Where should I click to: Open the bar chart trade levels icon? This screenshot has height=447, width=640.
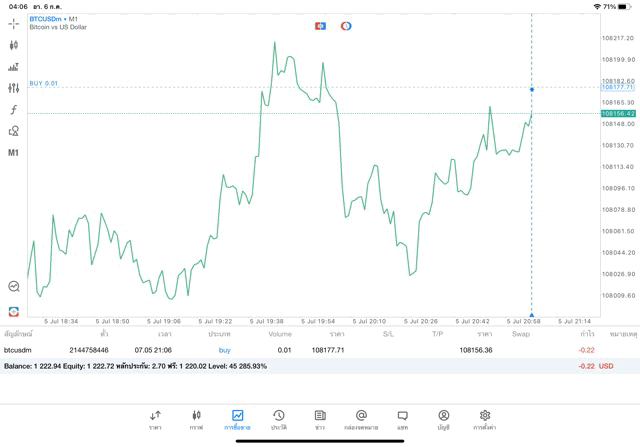click(x=14, y=67)
